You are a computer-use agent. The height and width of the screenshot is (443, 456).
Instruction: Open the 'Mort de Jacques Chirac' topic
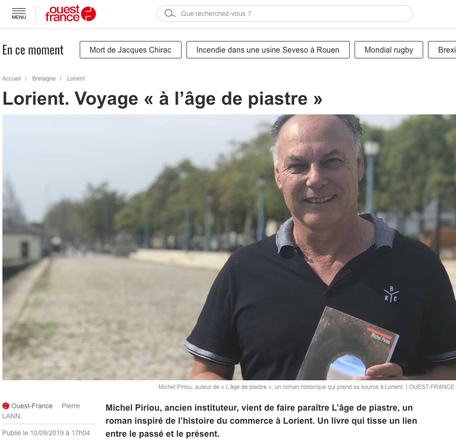tap(130, 50)
